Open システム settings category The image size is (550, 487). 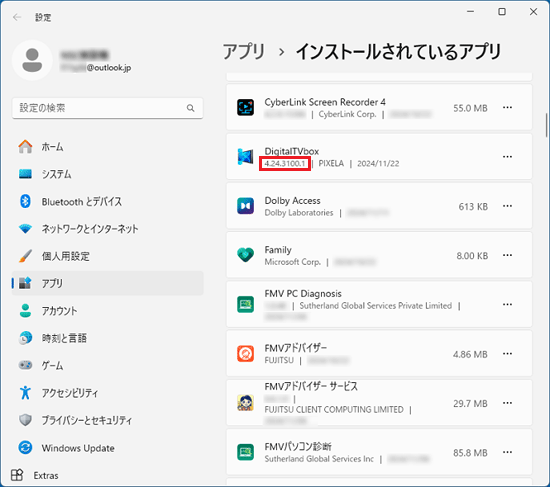pyautogui.click(x=107, y=174)
